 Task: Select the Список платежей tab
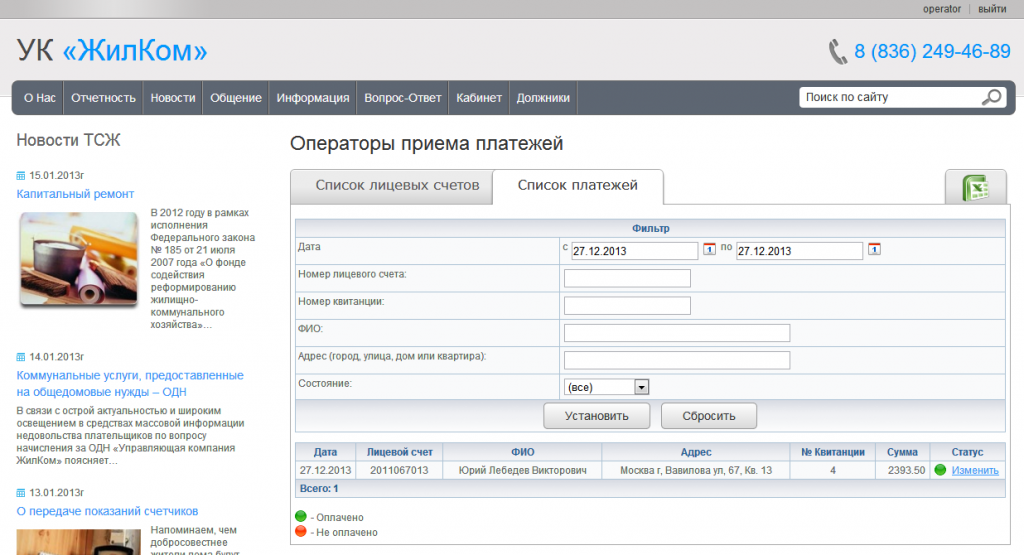(x=577, y=186)
